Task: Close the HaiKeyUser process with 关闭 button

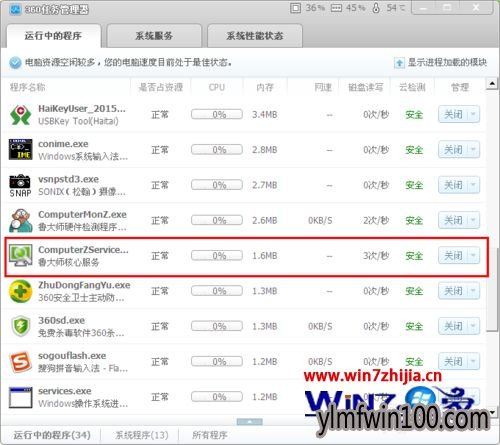Action: [453, 115]
